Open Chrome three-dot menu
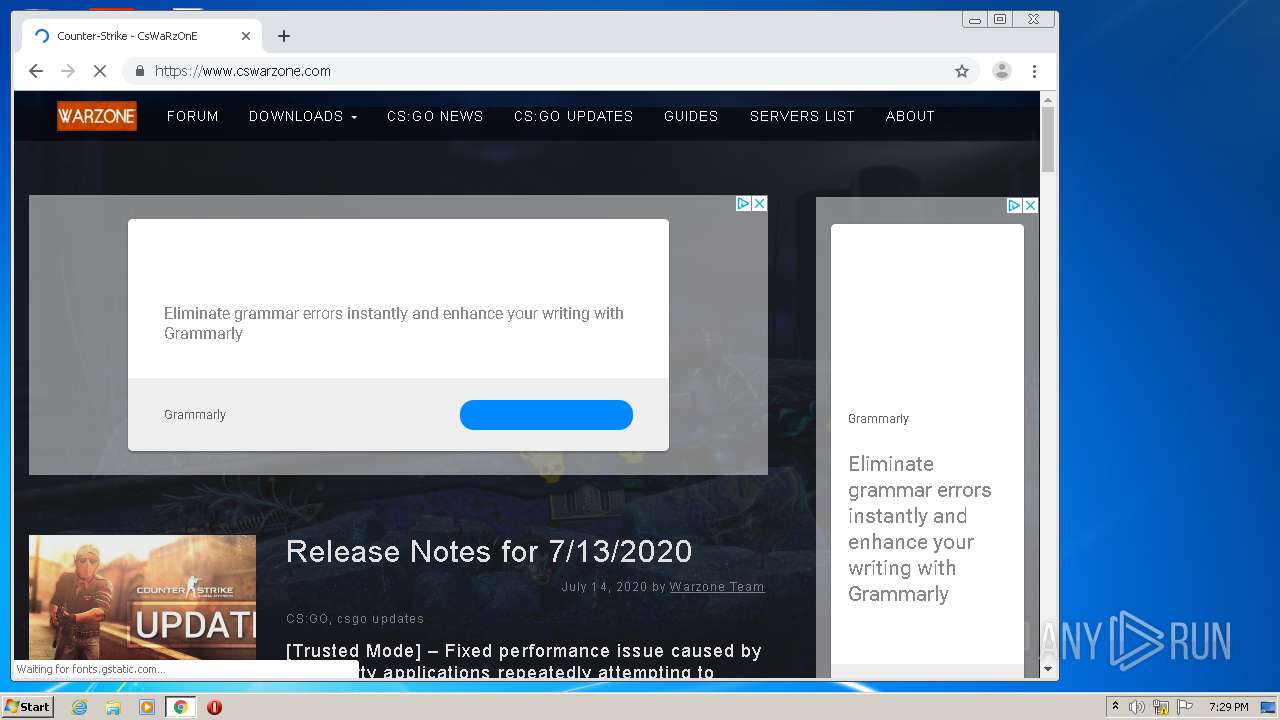This screenshot has height=720, width=1280. pyautogui.click(x=1034, y=71)
